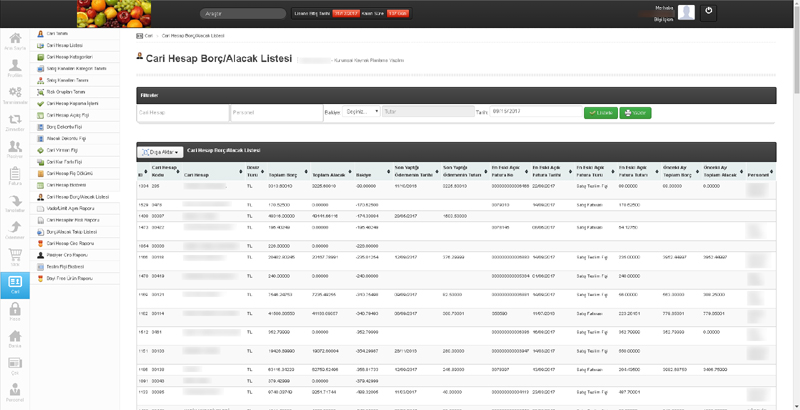
Task: Open the Bakiye Seçiniz dropdown
Action: pos(361,111)
